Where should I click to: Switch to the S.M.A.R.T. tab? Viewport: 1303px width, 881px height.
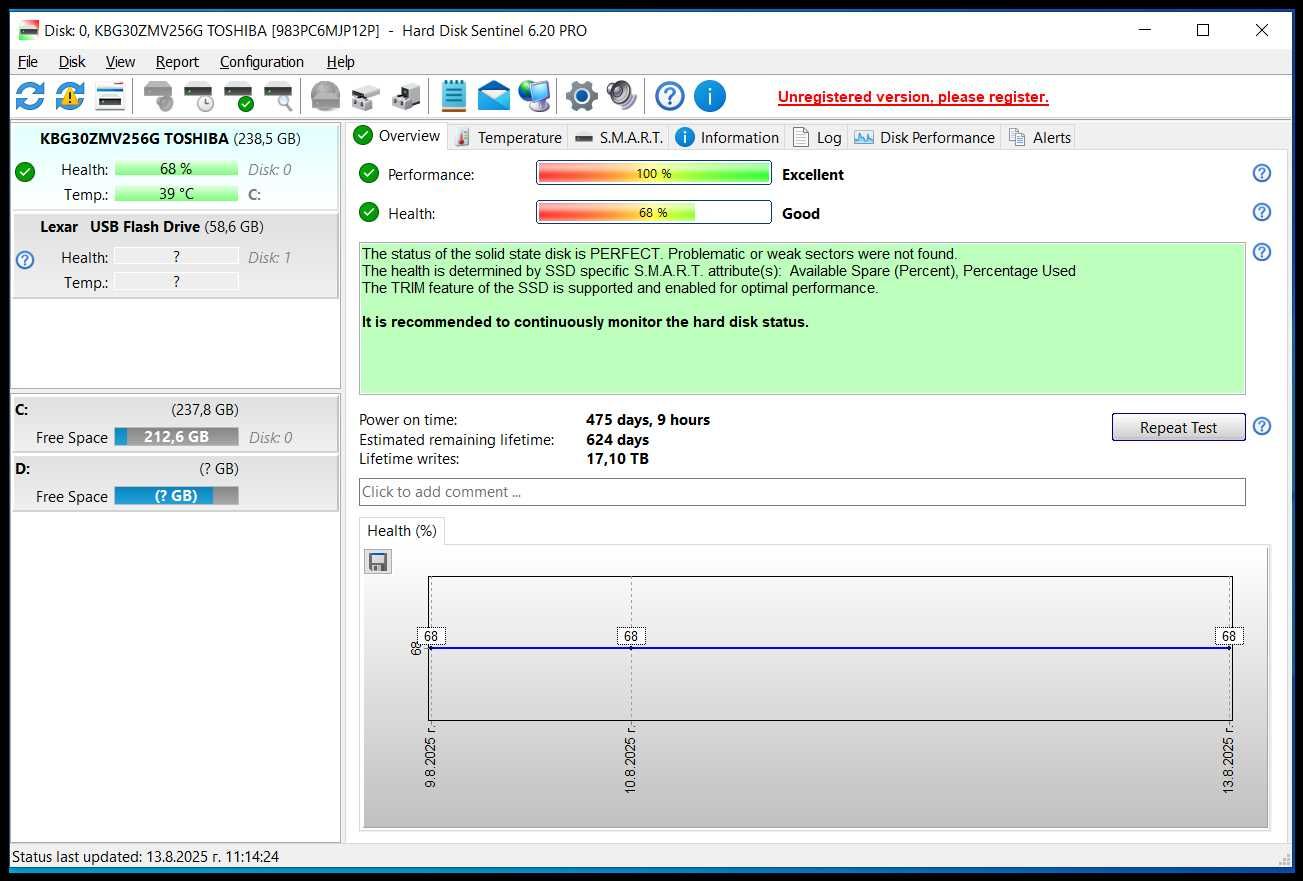pos(619,137)
